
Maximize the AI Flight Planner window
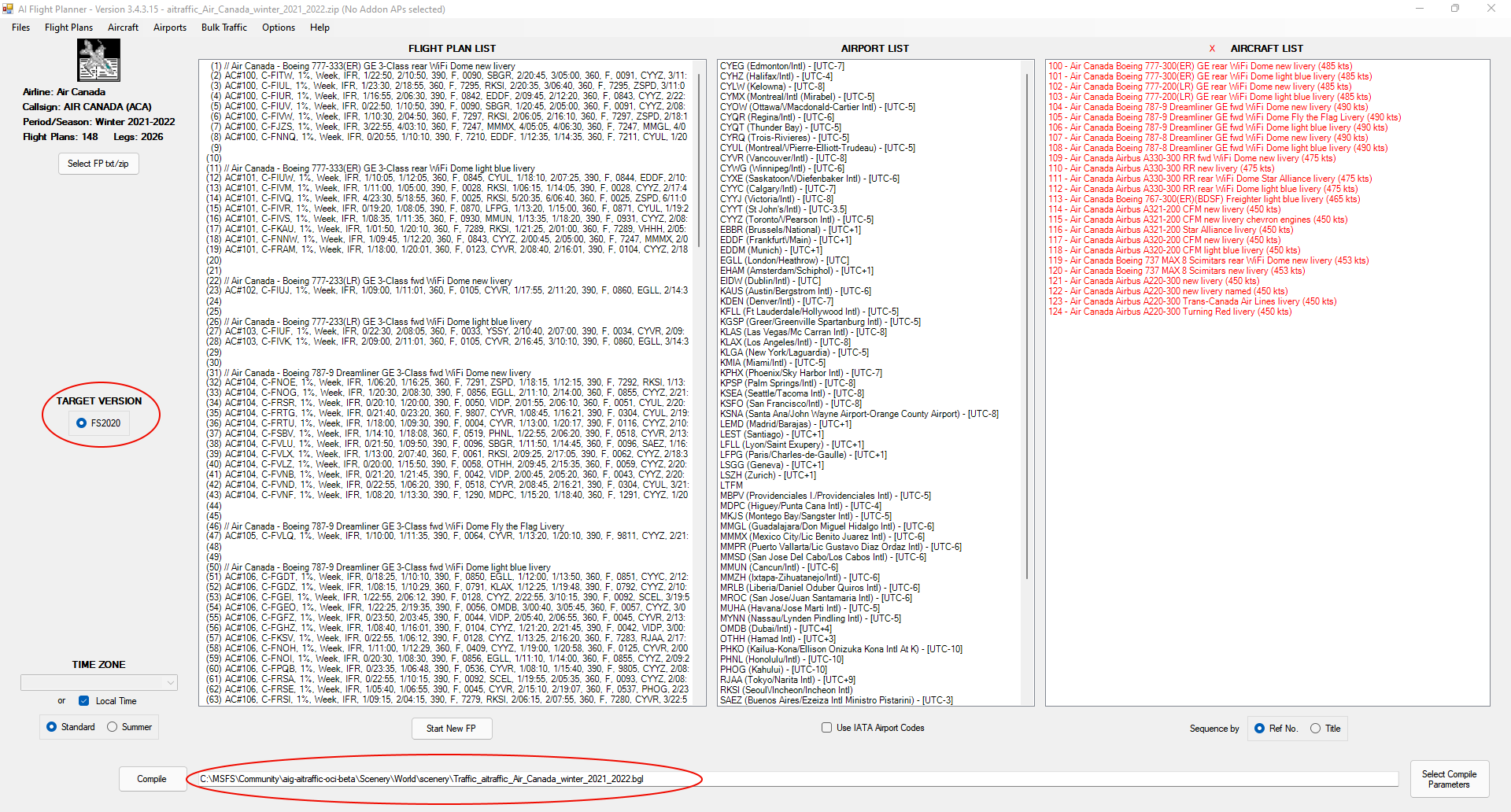(x=1455, y=9)
